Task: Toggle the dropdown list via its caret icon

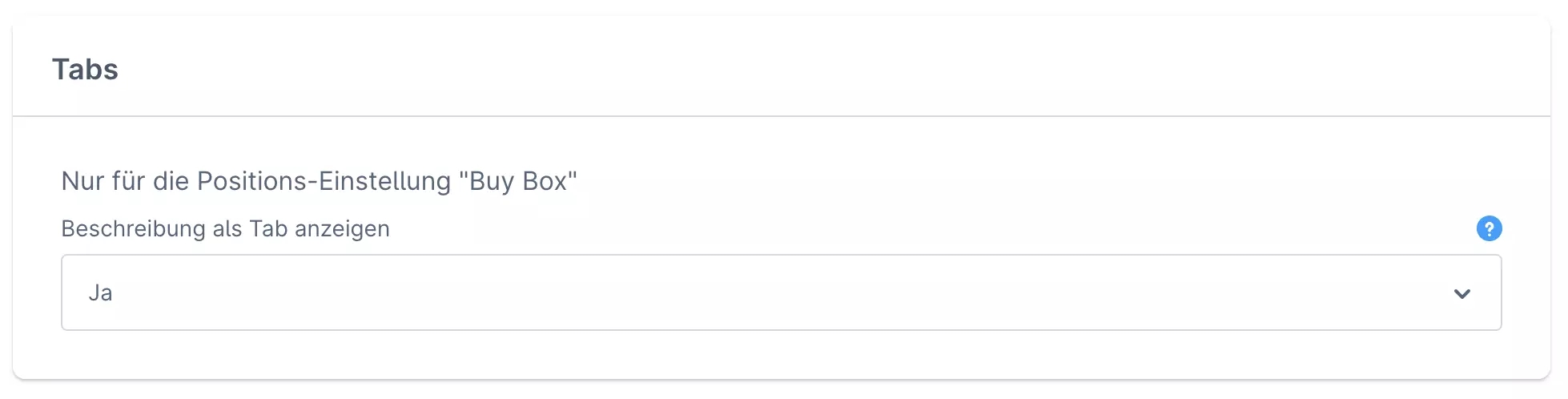Action: pyautogui.click(x=1461, y=294)
